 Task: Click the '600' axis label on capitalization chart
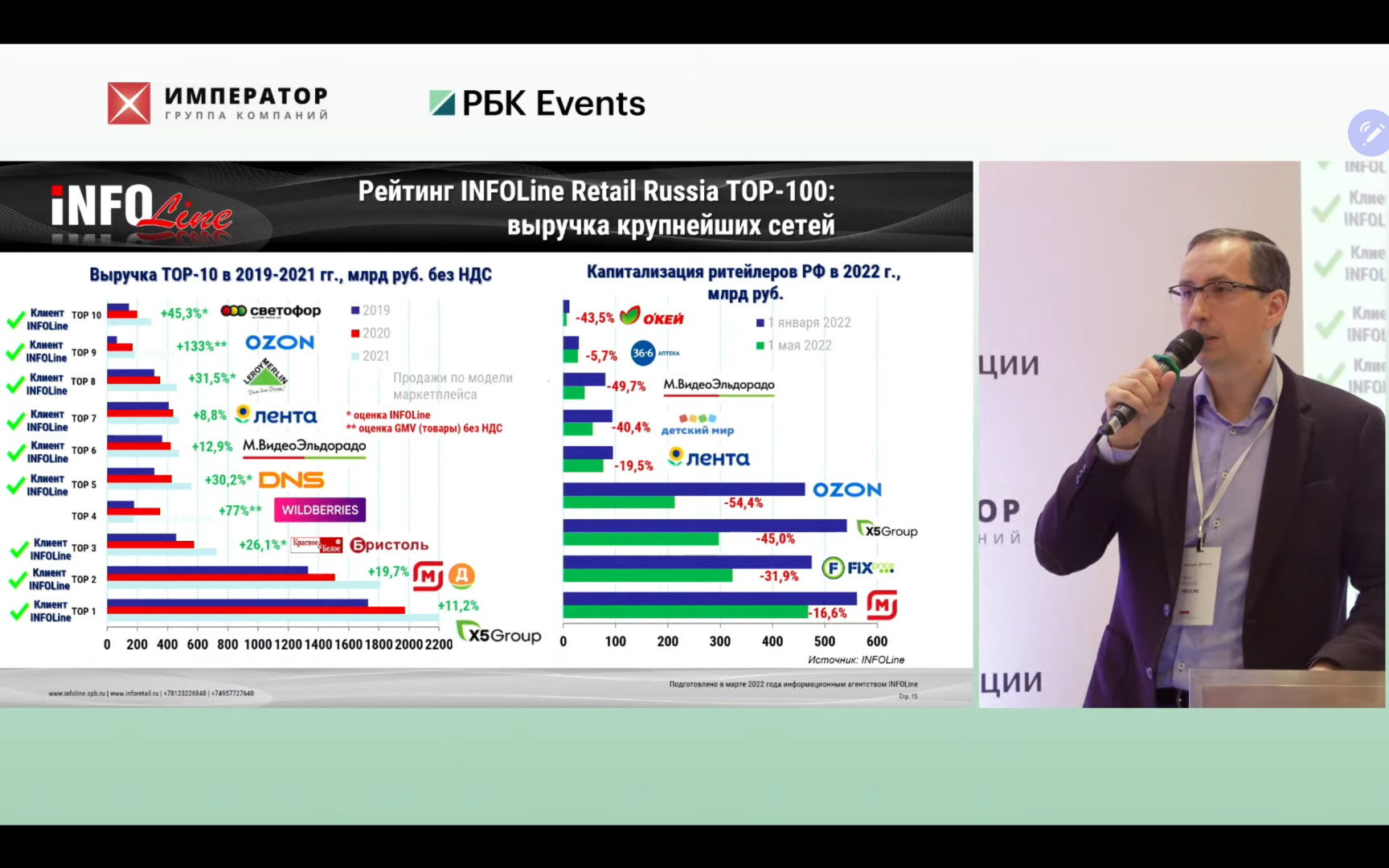tap(877, 641)
